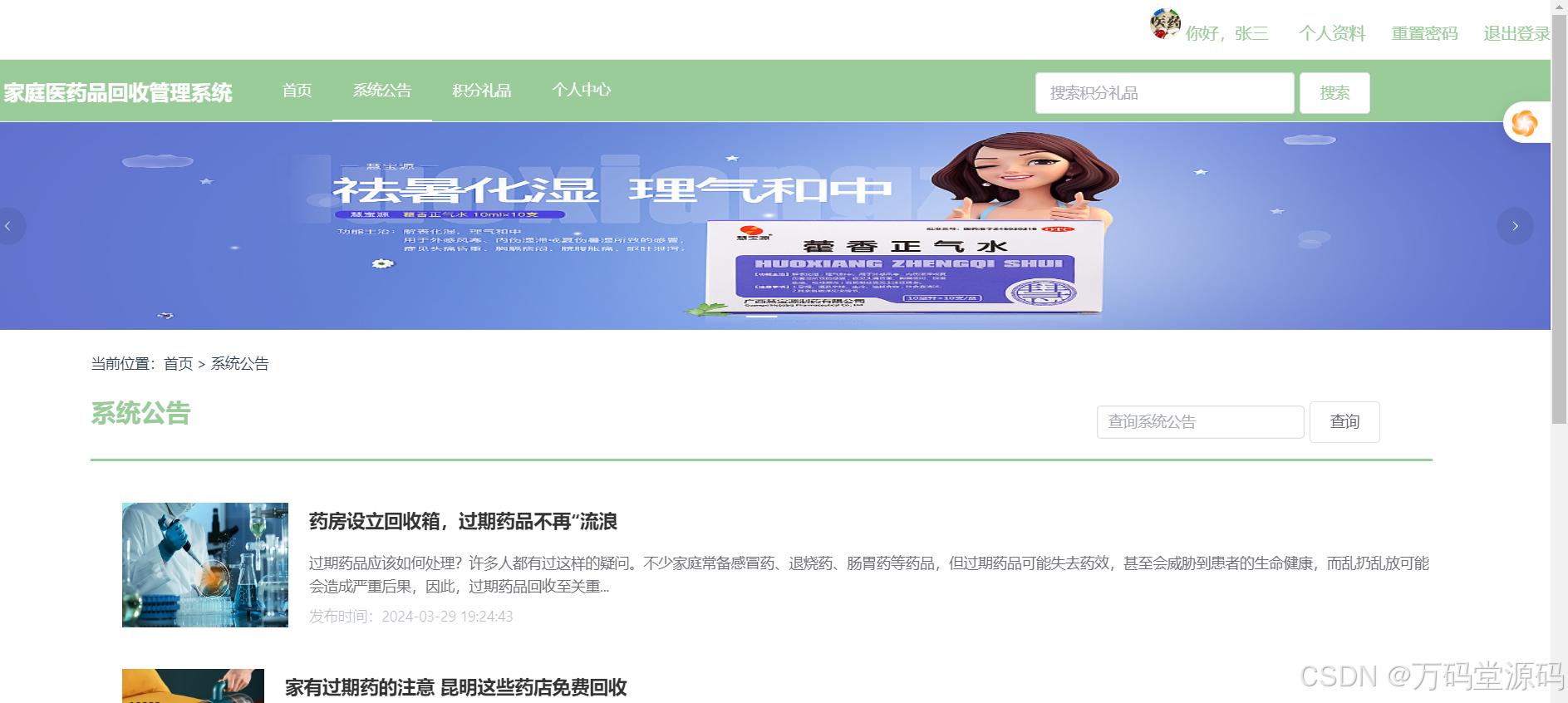The image size is (1568, 703).
Task: Click the 搜索 button
Action: tap(1335, 93)
